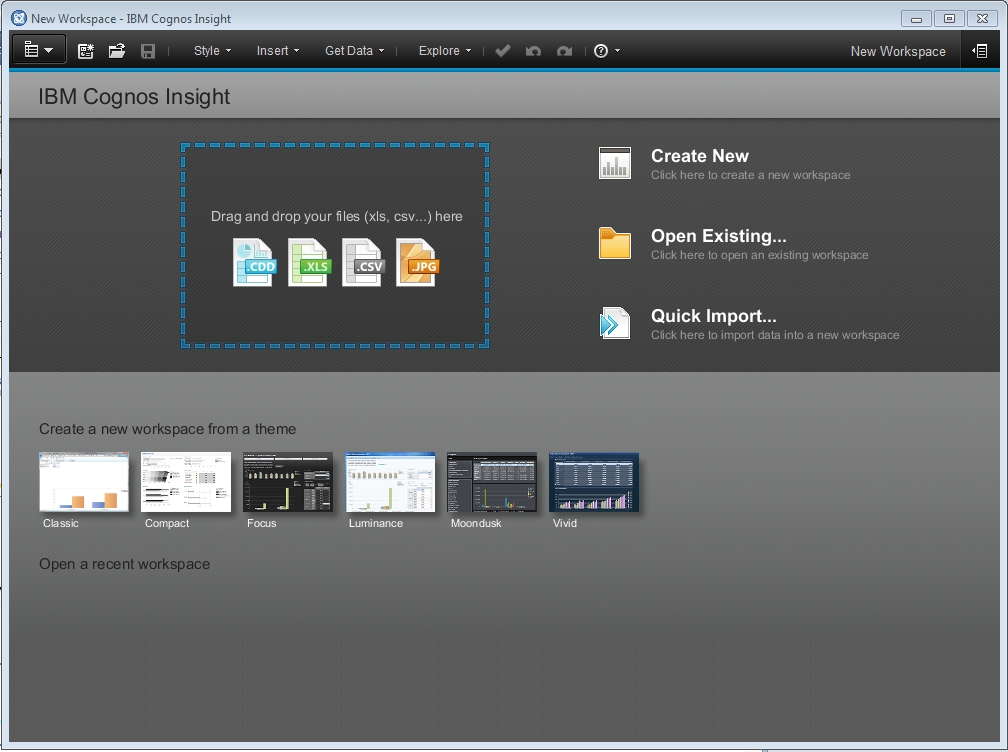
Task: Click the .JPG file type icon
Action: point(417,262)
